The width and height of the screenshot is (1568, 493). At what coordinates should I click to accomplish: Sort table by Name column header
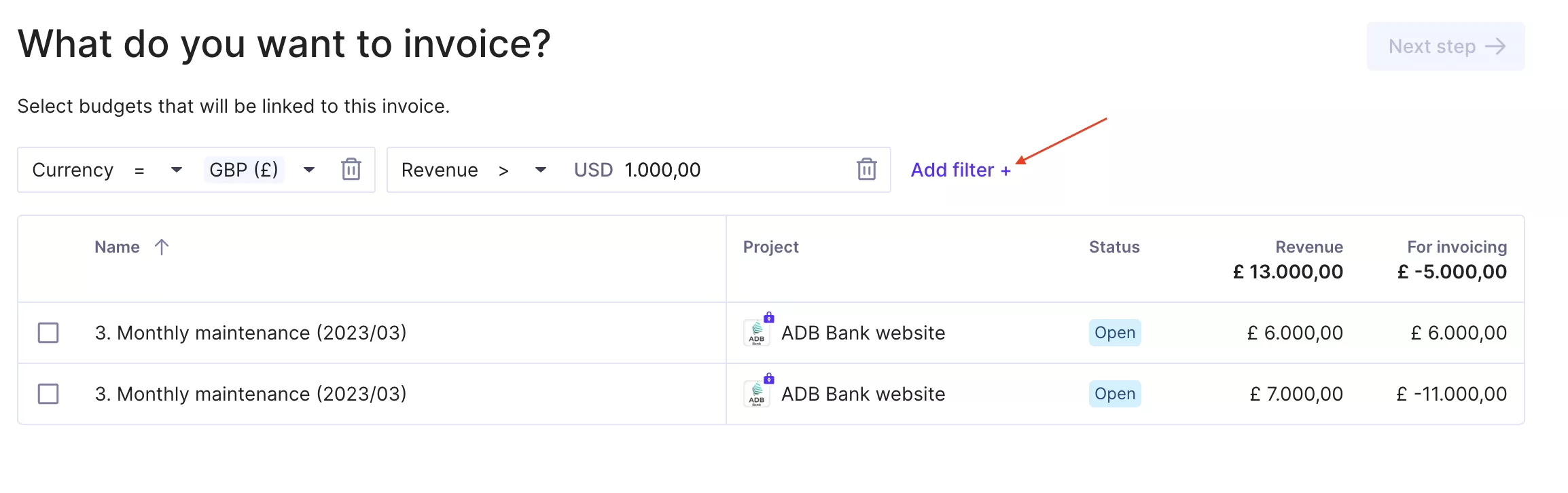tap(117, 246)
